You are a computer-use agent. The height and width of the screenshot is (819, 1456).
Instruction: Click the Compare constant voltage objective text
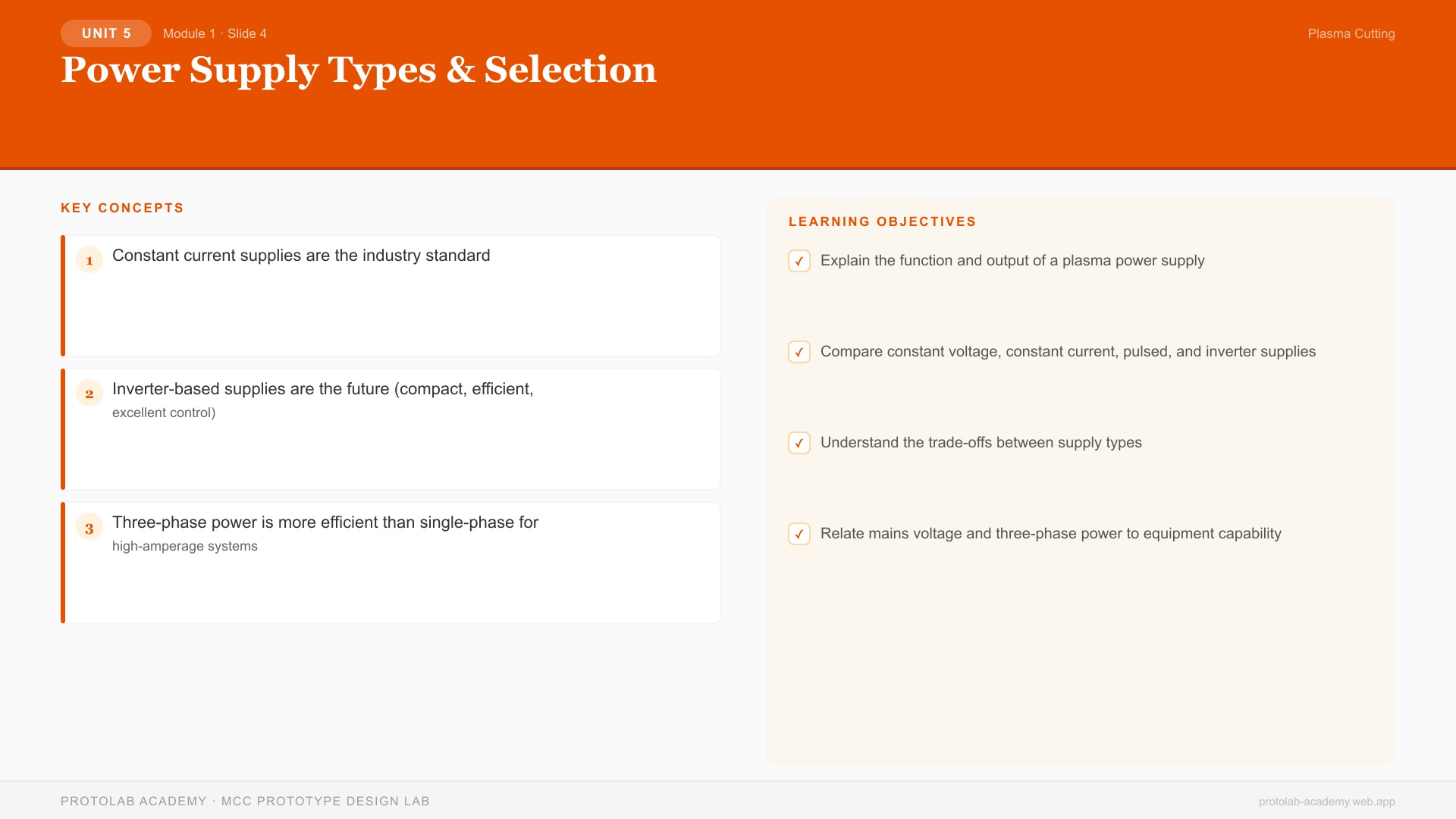1068,352
